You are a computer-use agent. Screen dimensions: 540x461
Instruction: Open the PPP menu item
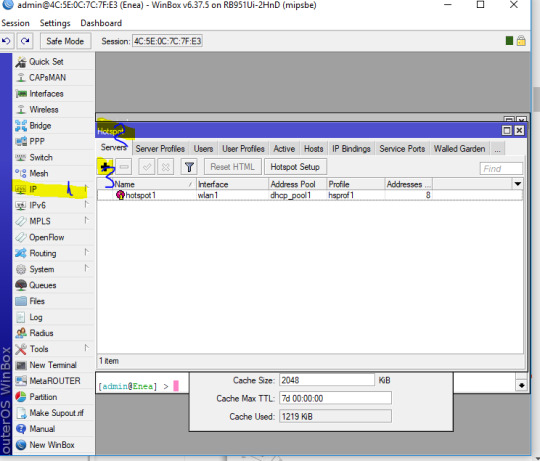(x=53, y=142)
